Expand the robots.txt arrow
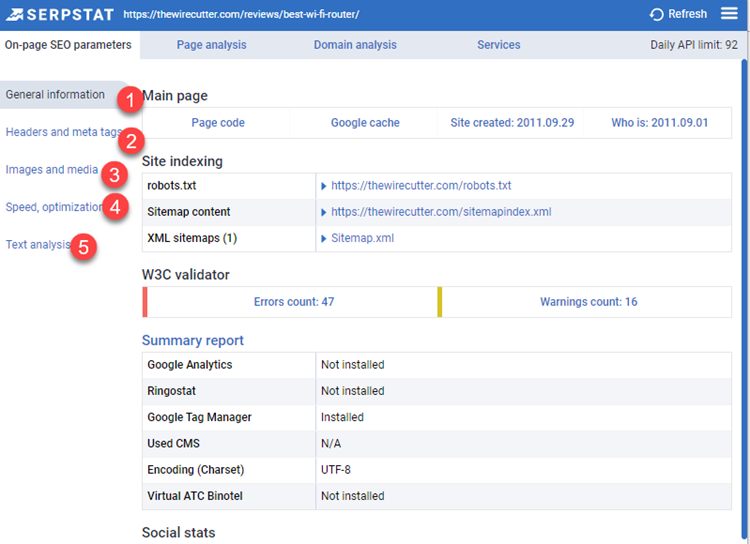This screenshot has height=544, width=750. [324, 186]
